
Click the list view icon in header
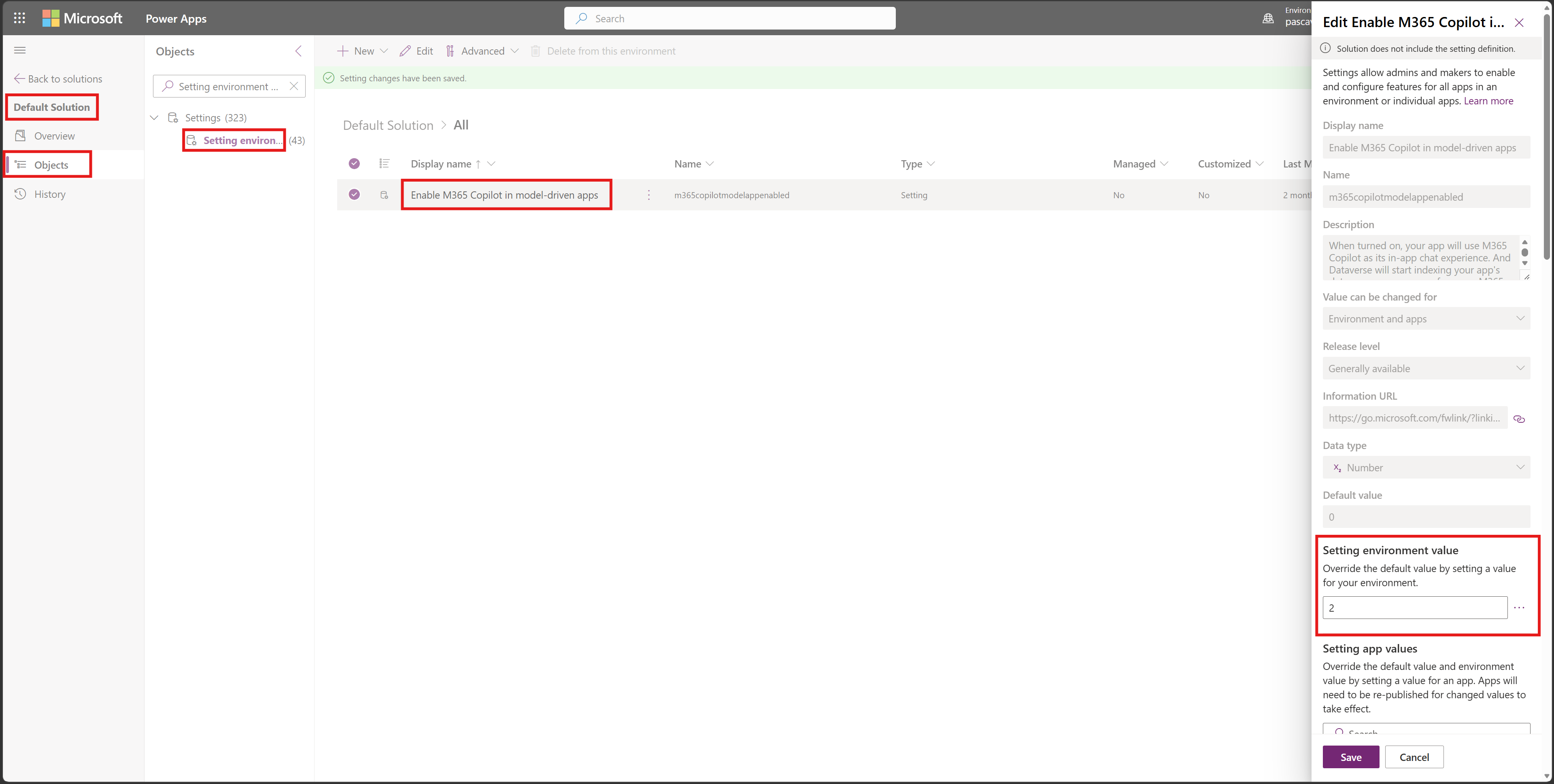pyautogui.click(x=384, y=163)
